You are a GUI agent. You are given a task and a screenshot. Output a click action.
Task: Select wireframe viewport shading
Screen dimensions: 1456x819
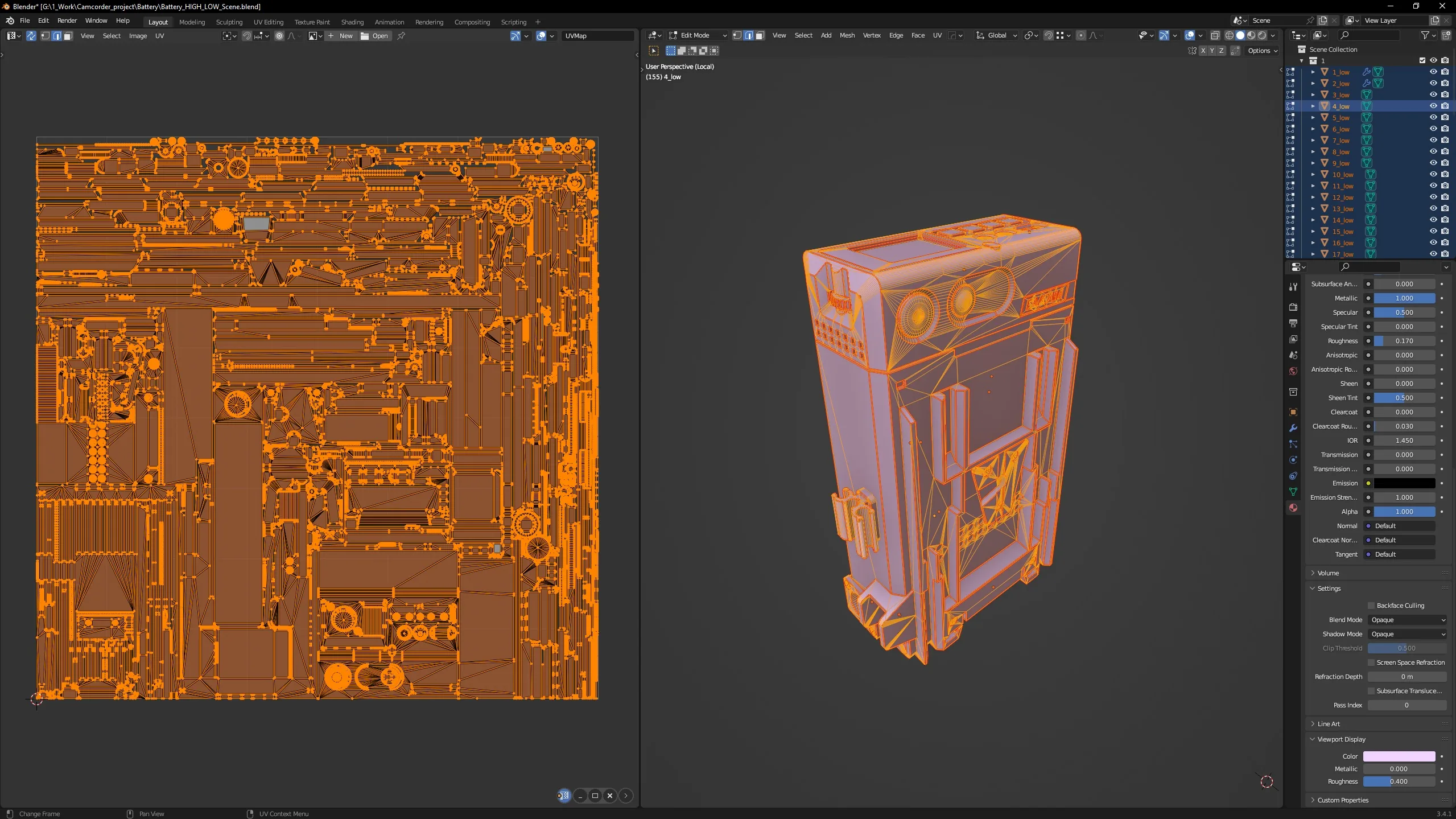(1230, 35)
